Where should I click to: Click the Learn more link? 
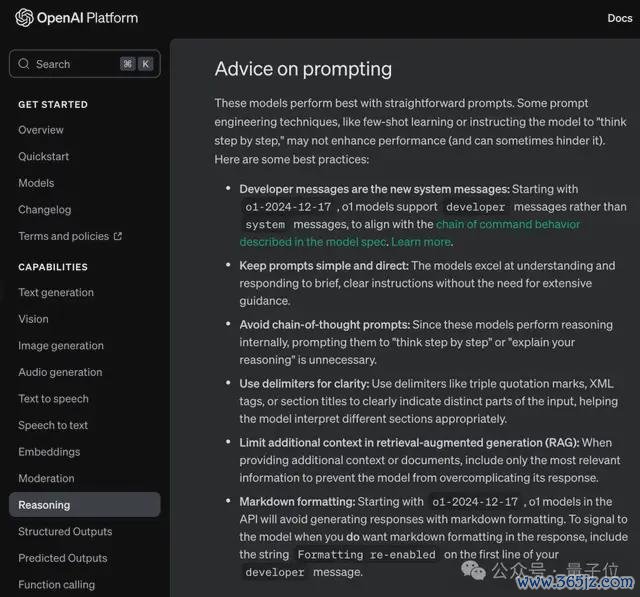421,242
